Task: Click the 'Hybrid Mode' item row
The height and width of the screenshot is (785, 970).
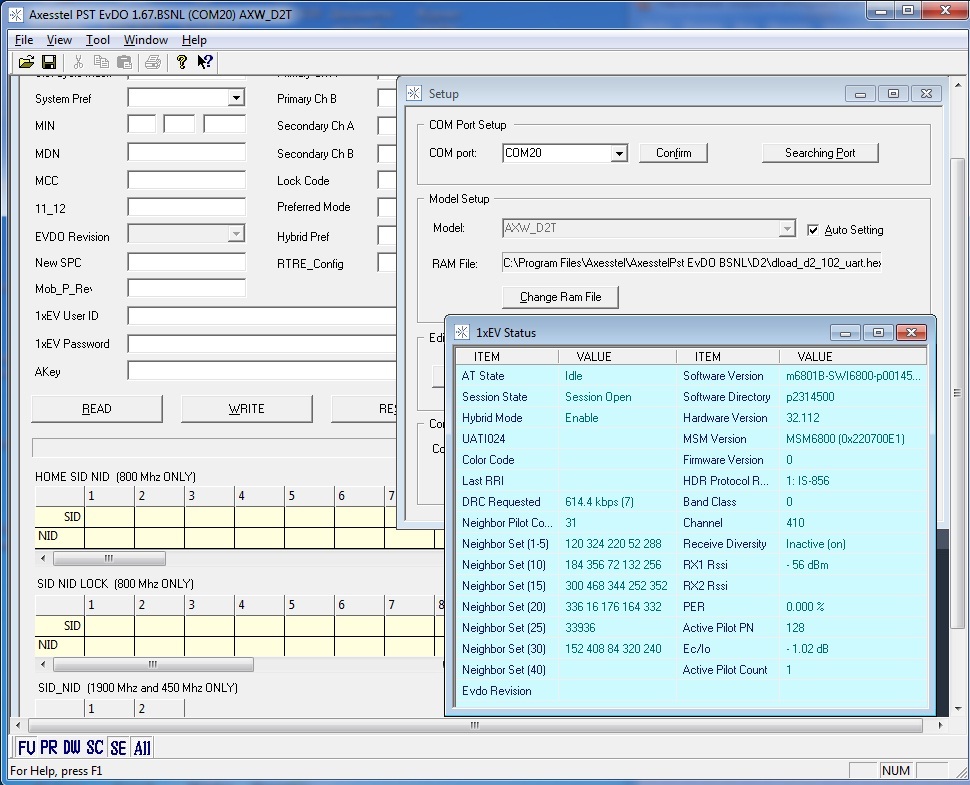Action: tap(492, 418)
